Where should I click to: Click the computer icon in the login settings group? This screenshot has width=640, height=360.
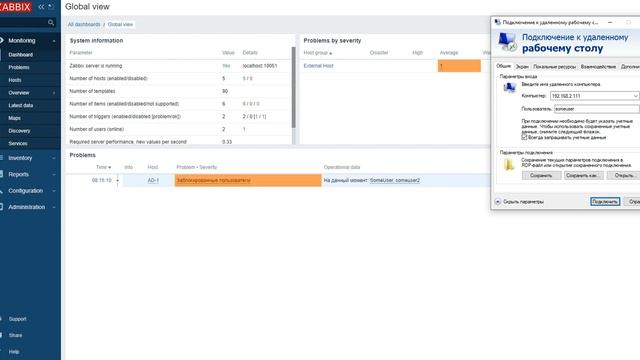click(x=509, y=87)
